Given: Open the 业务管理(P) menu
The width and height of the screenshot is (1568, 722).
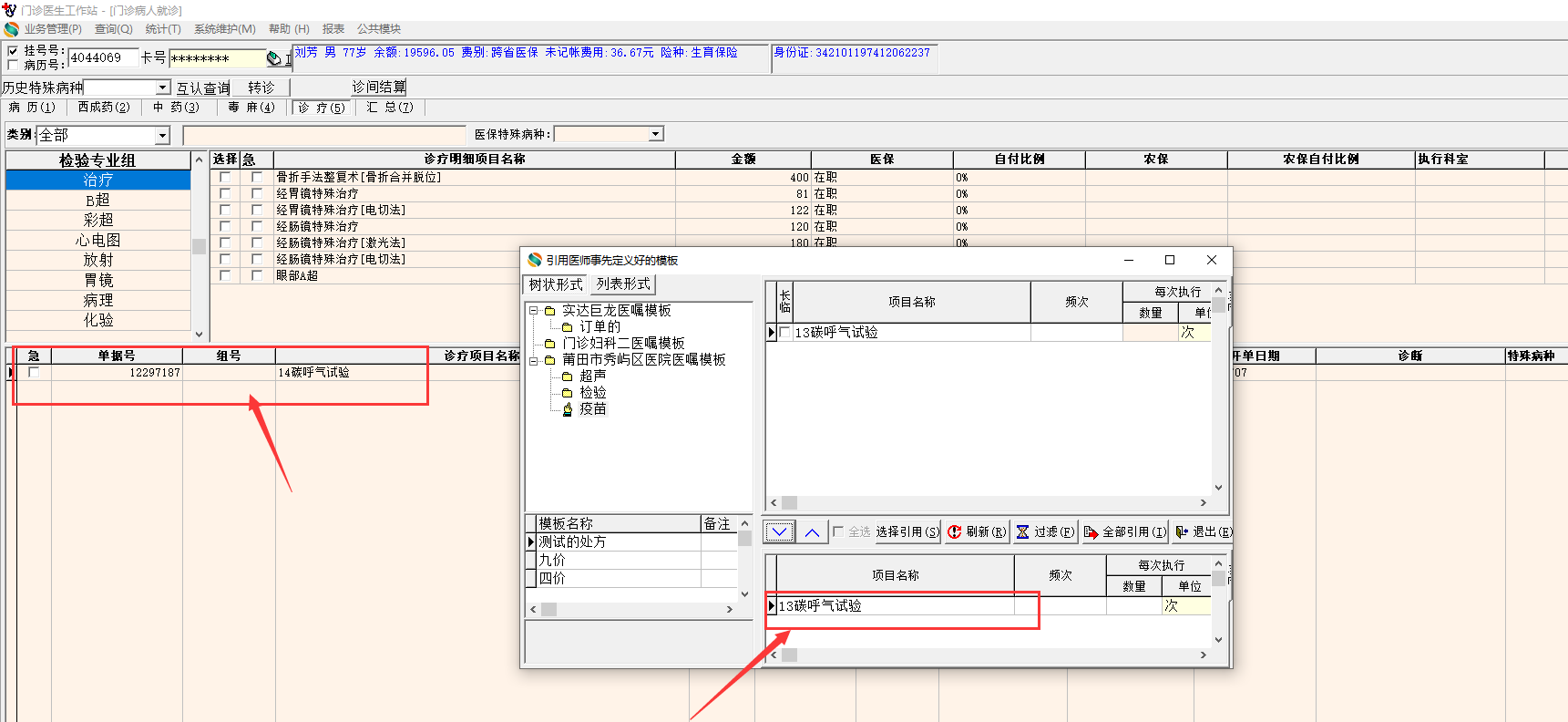Looking at the screenshot, I should point(53,29).
